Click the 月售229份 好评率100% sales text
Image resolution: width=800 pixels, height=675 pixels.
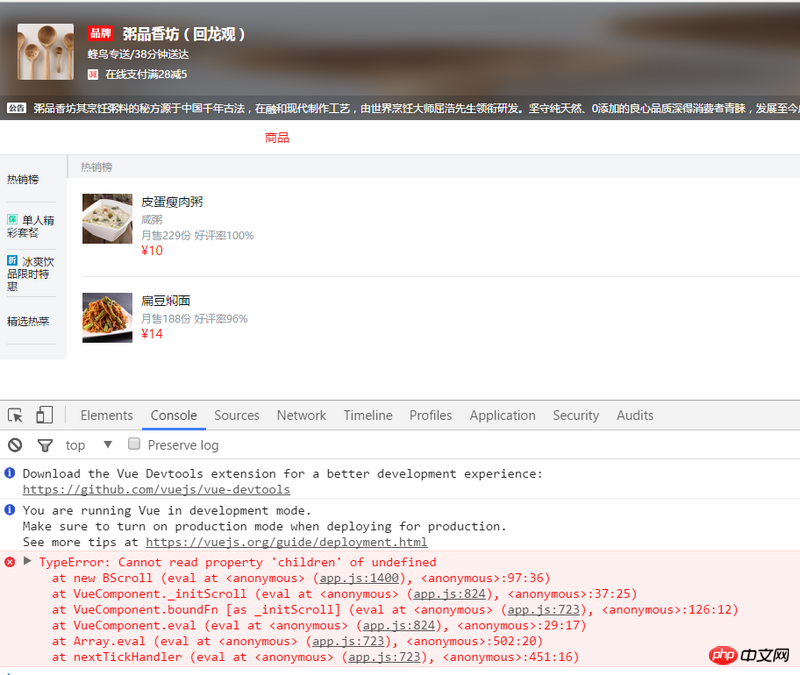tap(197, 235)
